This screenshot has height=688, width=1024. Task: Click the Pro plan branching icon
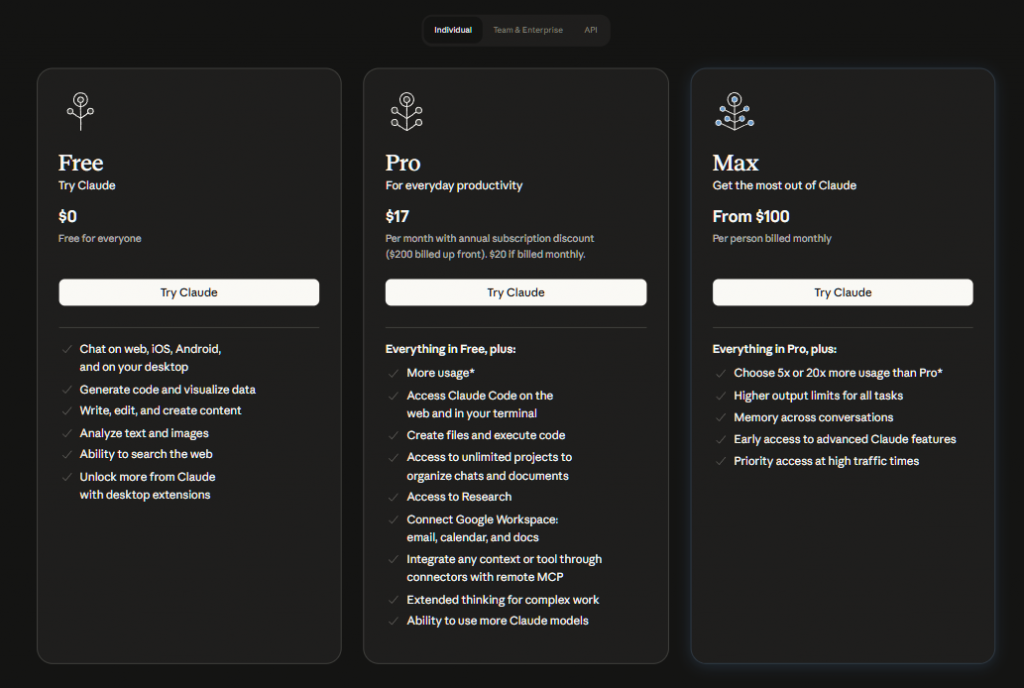pos(406,111)
